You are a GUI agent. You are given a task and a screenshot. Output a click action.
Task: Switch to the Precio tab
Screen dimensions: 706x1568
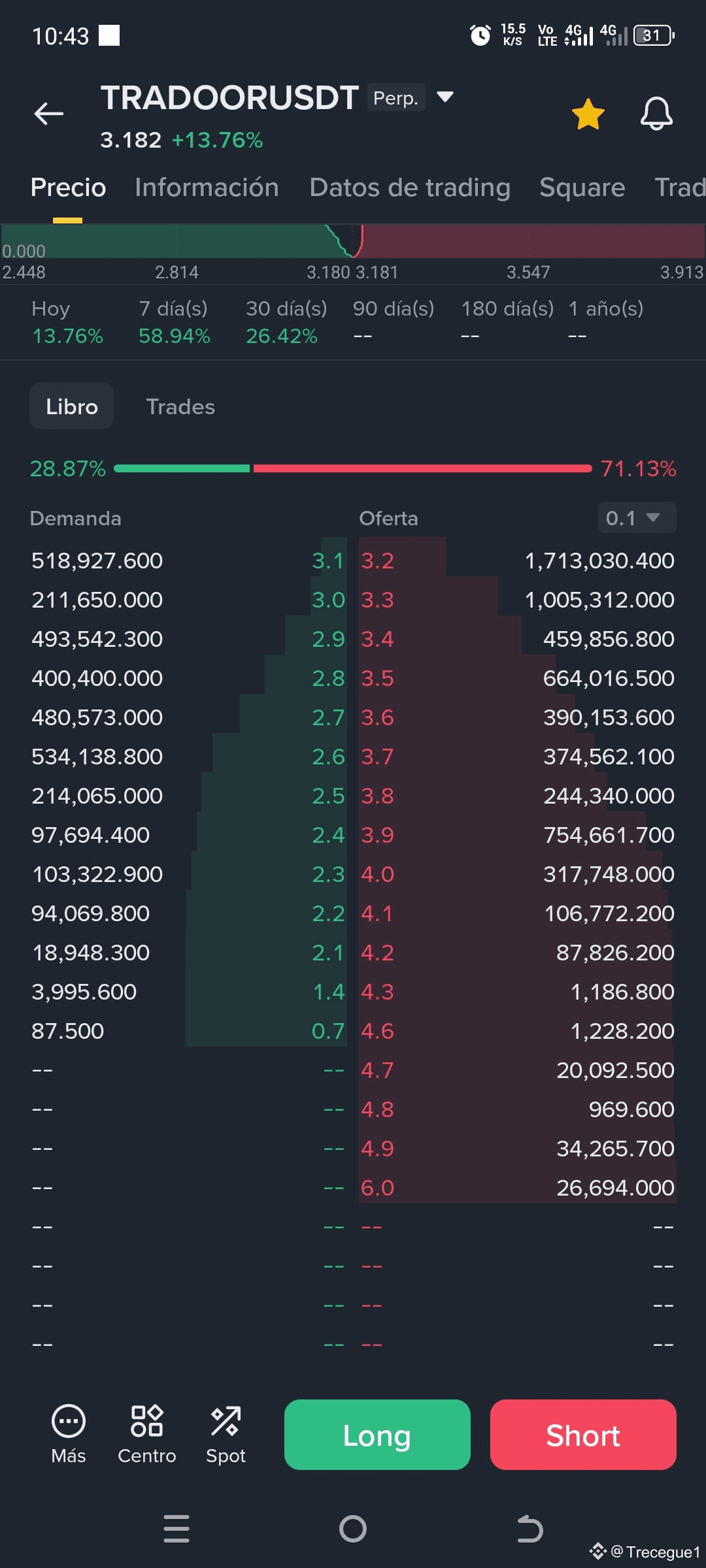click(x=68, y=188)
